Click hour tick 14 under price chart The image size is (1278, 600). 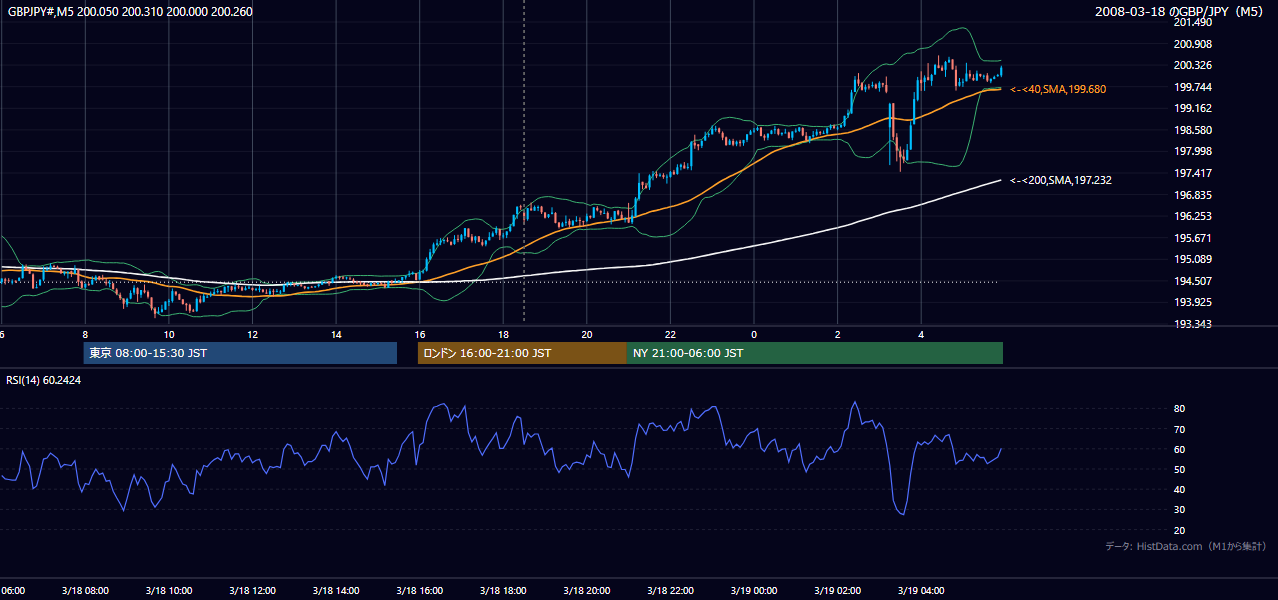point(336,334)
